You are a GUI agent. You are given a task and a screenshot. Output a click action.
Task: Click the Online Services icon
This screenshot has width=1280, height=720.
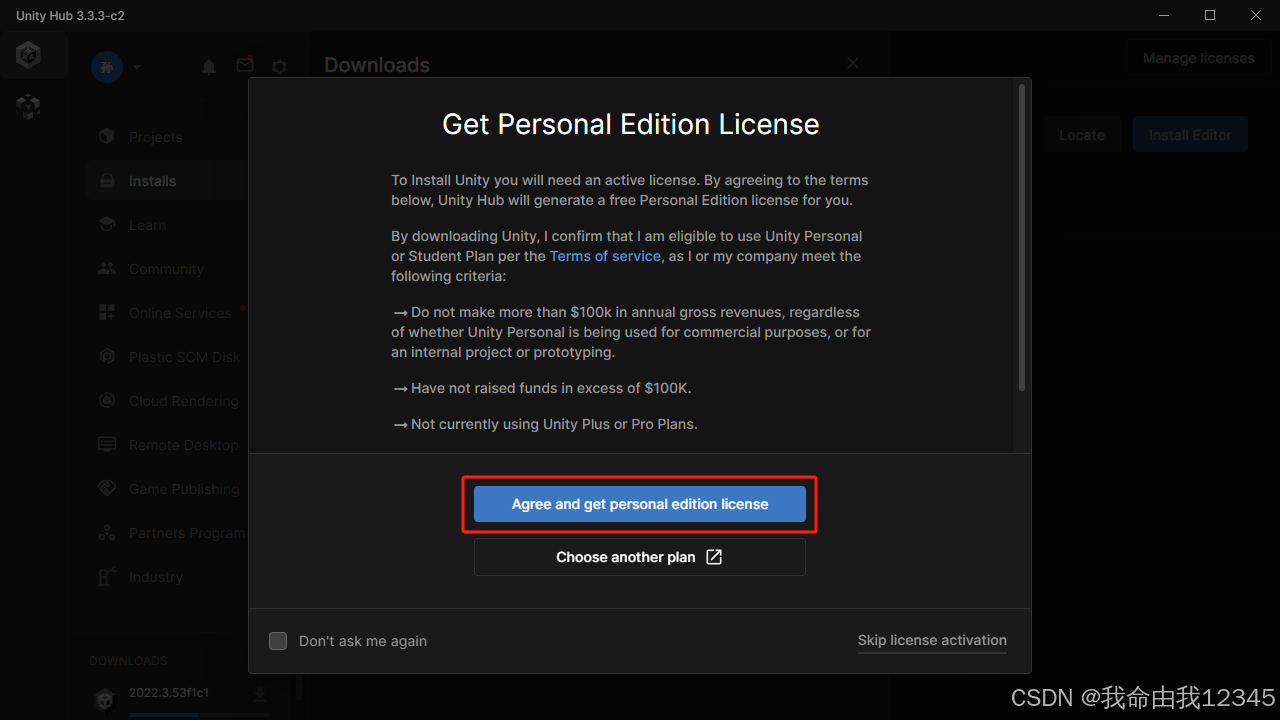click(x=107, y=313)
